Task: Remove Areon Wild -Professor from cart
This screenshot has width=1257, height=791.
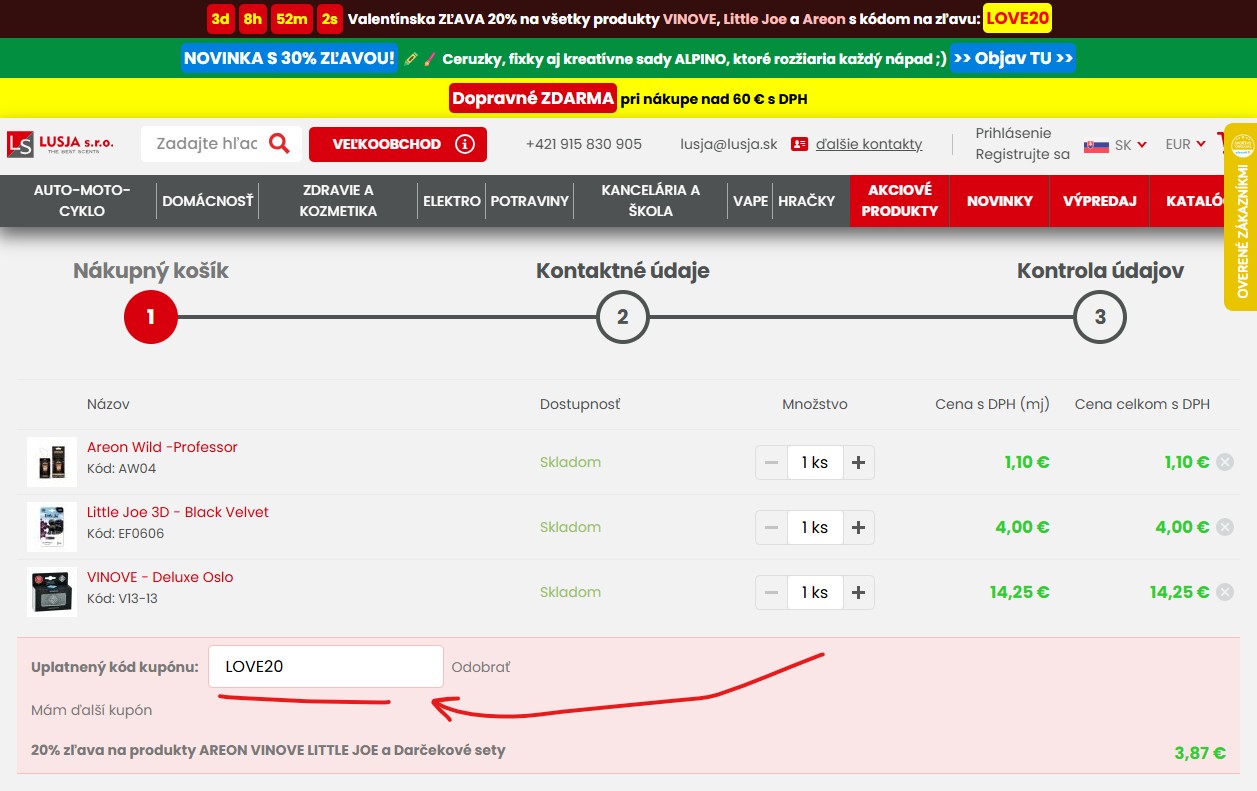Action: [x=1225, y=462]
